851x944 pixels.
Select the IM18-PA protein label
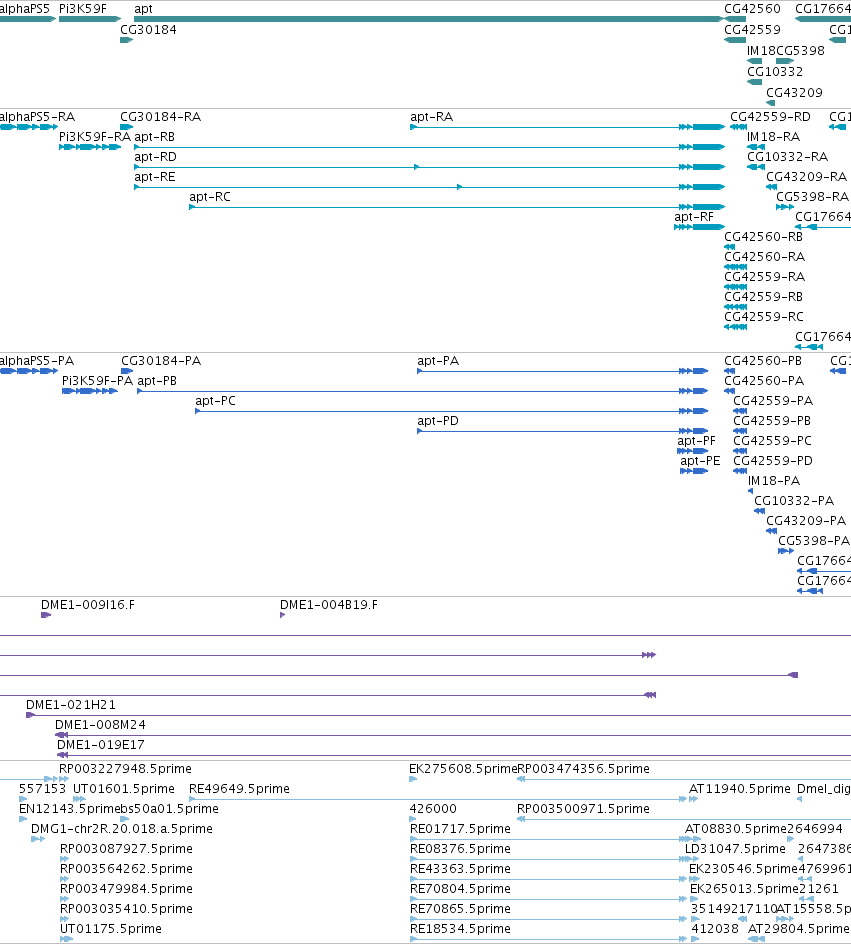[774, 480]
